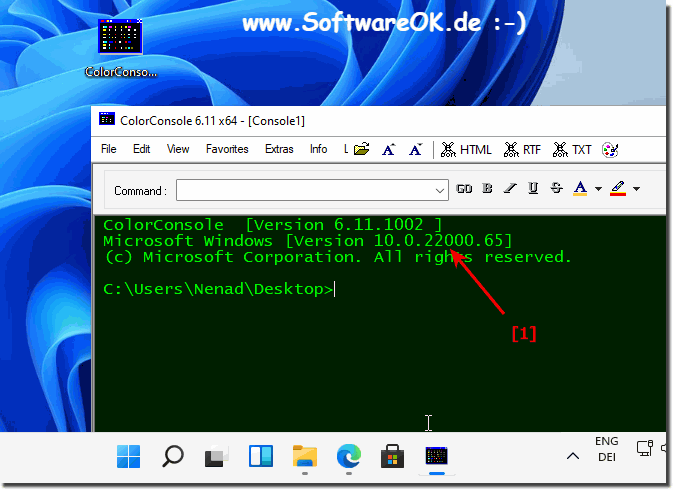Viewport: 673px width, 490px height.
Task: Open the File menu
Action: click(x=109, y=149)
